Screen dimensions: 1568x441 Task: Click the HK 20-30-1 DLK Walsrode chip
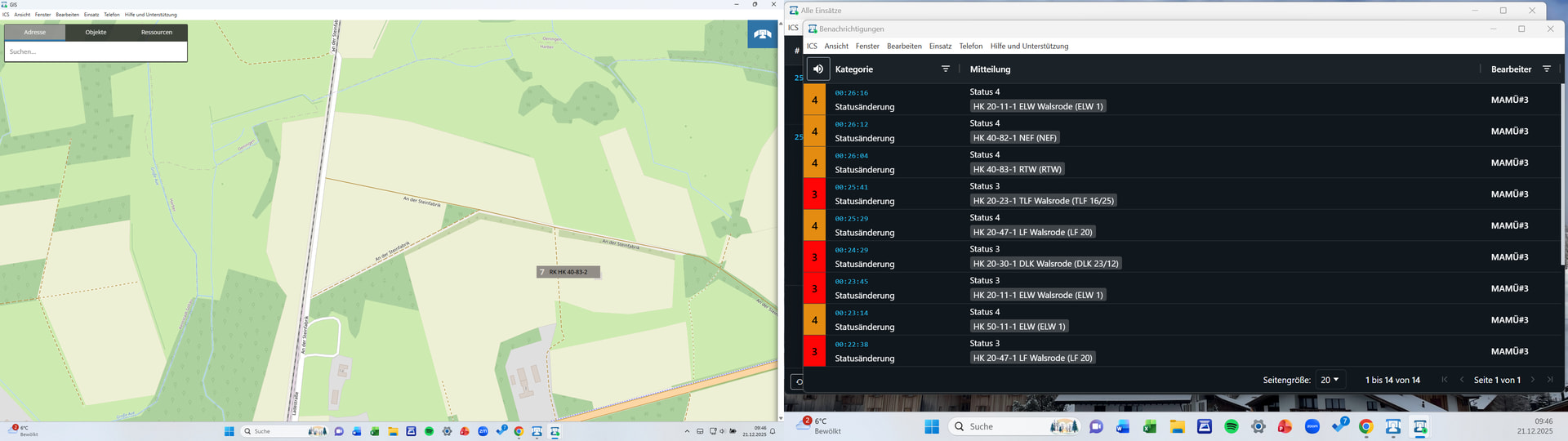click(x=1045, y=264)
